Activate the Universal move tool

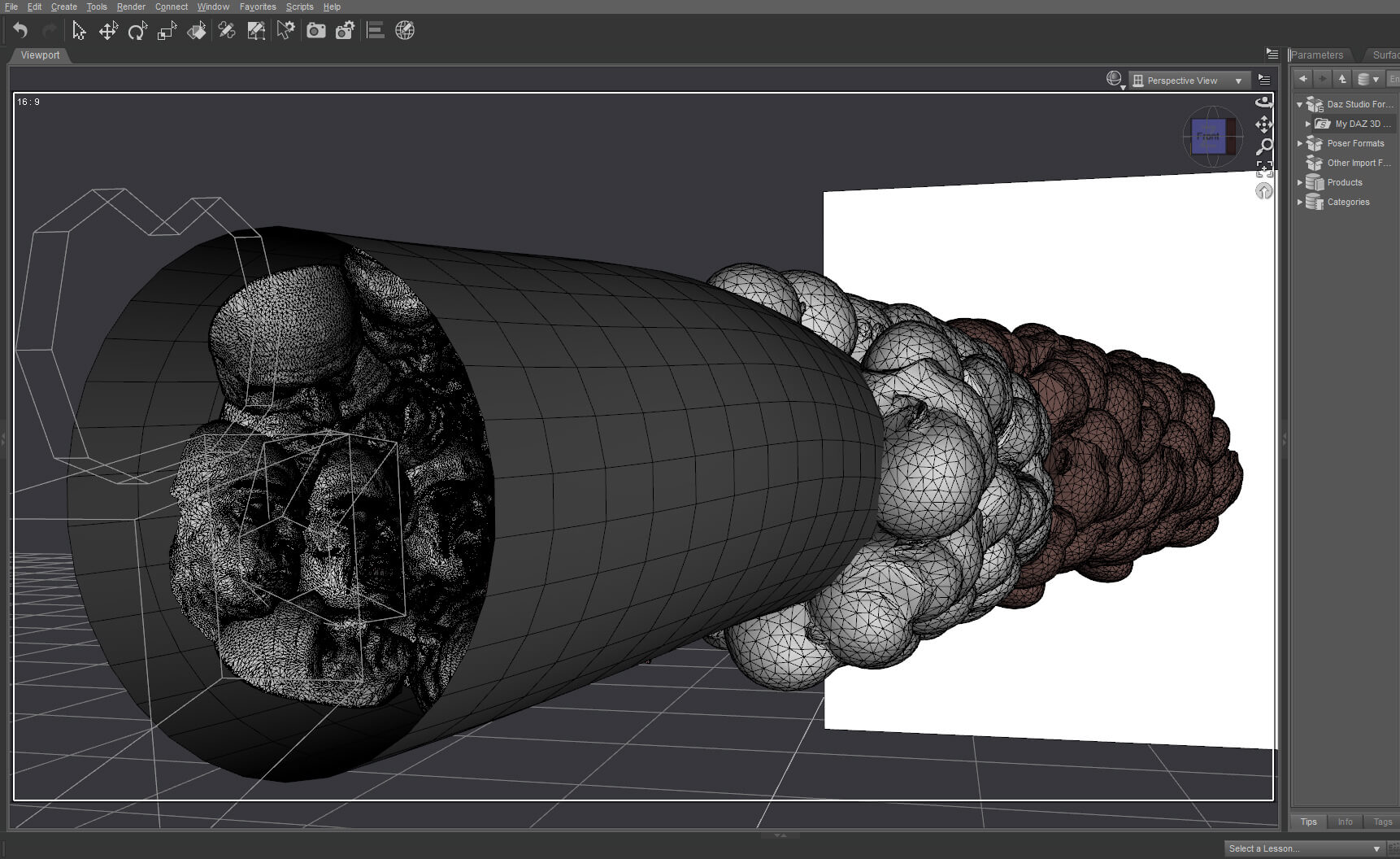108,31
